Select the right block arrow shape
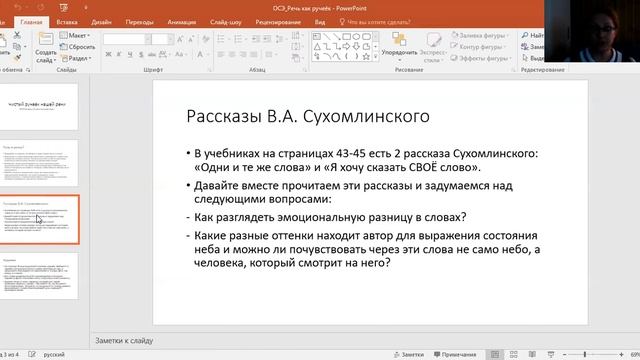640x360 pixels. (346, 47)
